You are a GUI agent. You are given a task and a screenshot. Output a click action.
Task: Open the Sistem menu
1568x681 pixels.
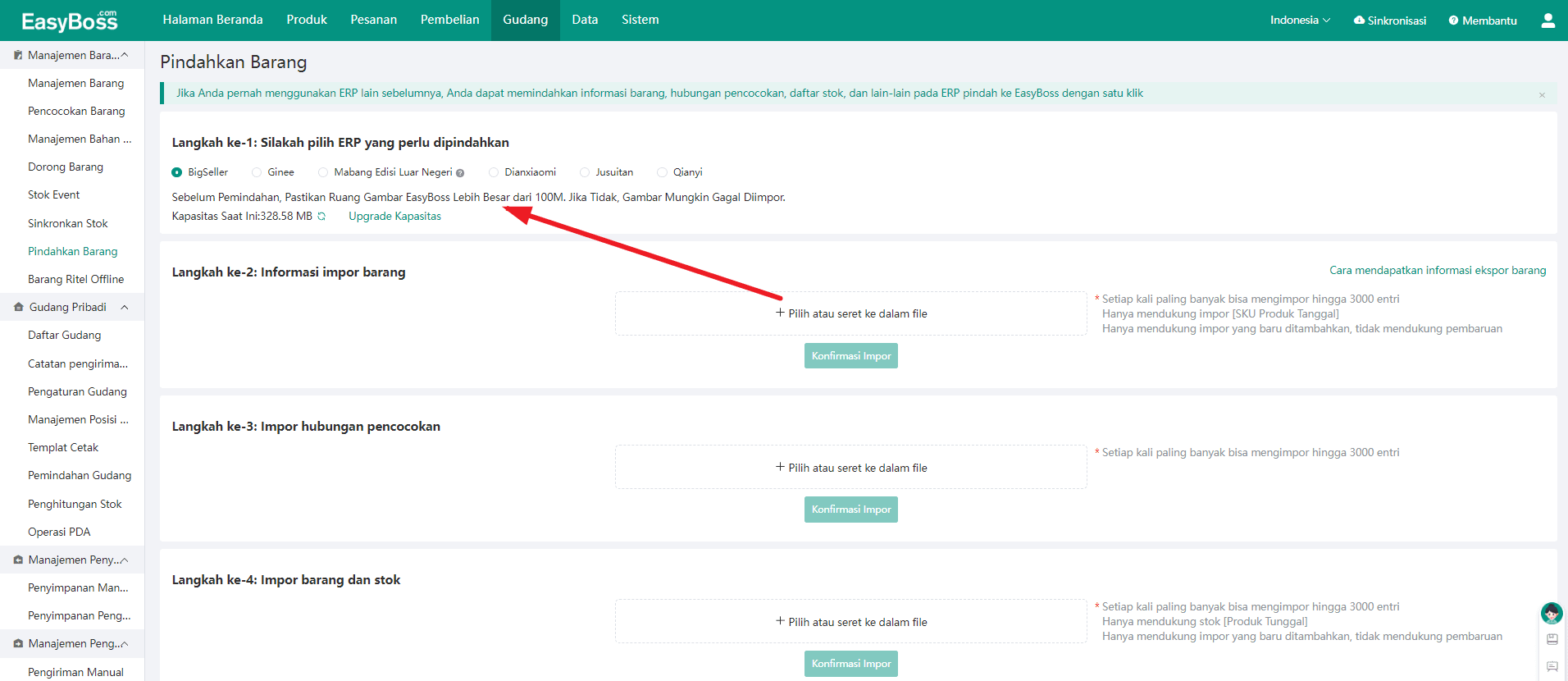click(640, 20)
